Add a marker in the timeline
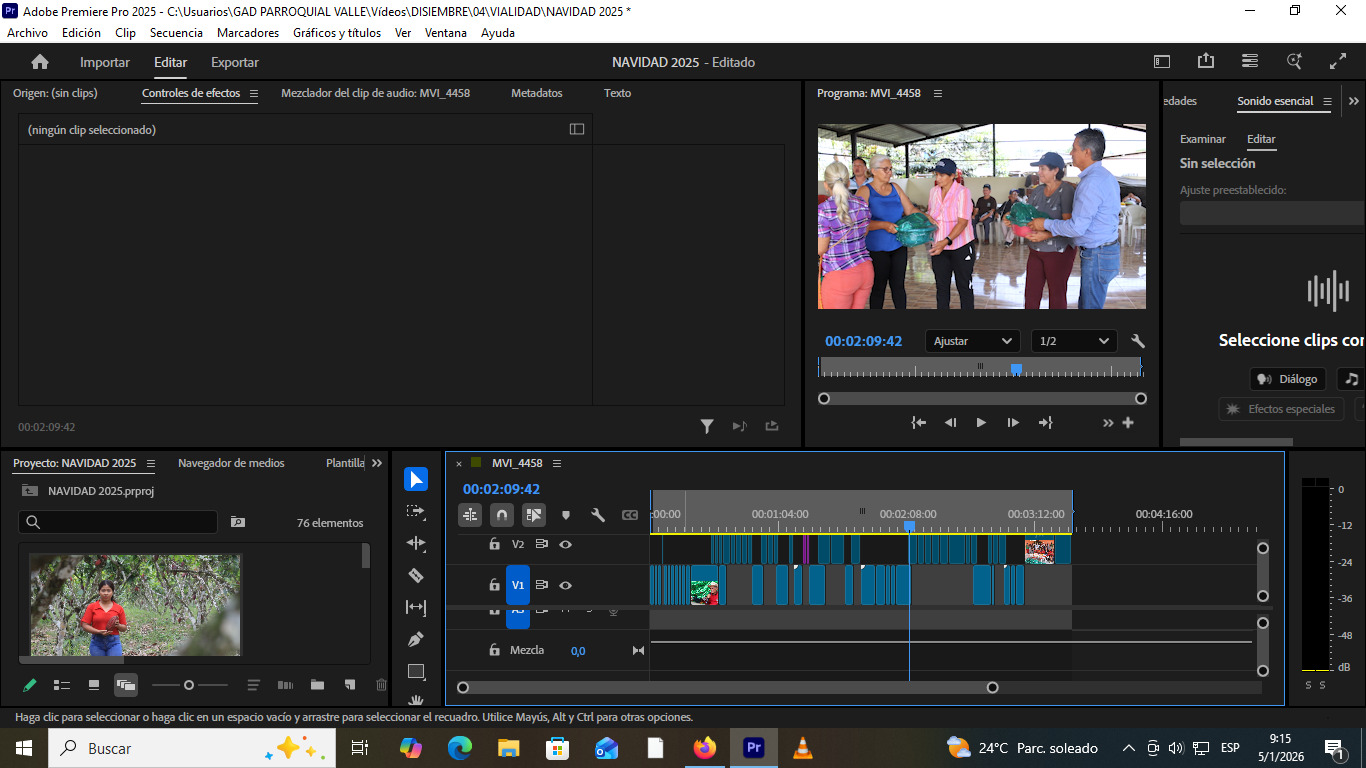Viewport: 1366px width, 768px height. 566,515
